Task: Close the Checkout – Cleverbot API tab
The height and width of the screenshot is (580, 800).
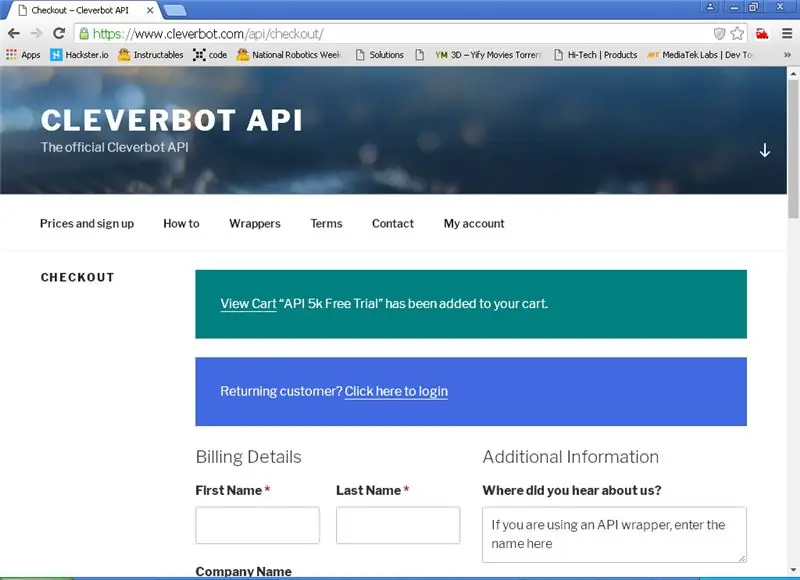Action: pyautogui.click(x=150, y=10)
